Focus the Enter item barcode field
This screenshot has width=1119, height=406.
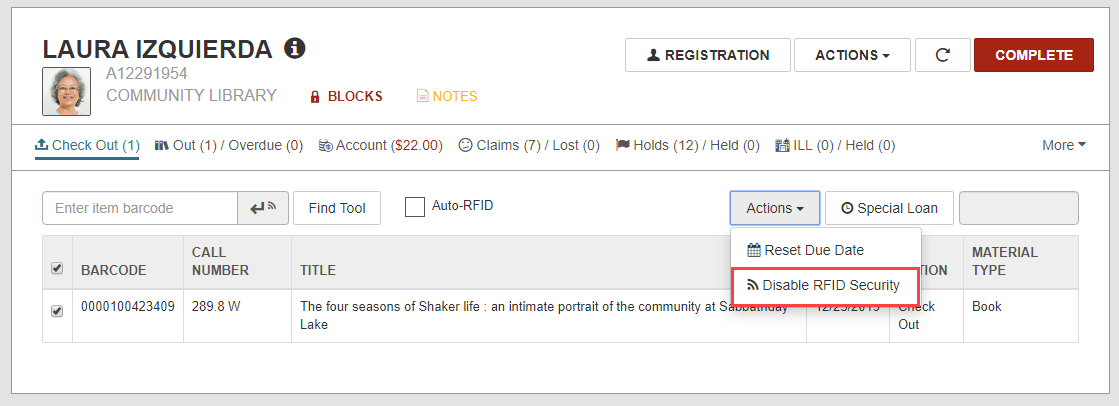point(140,208)
